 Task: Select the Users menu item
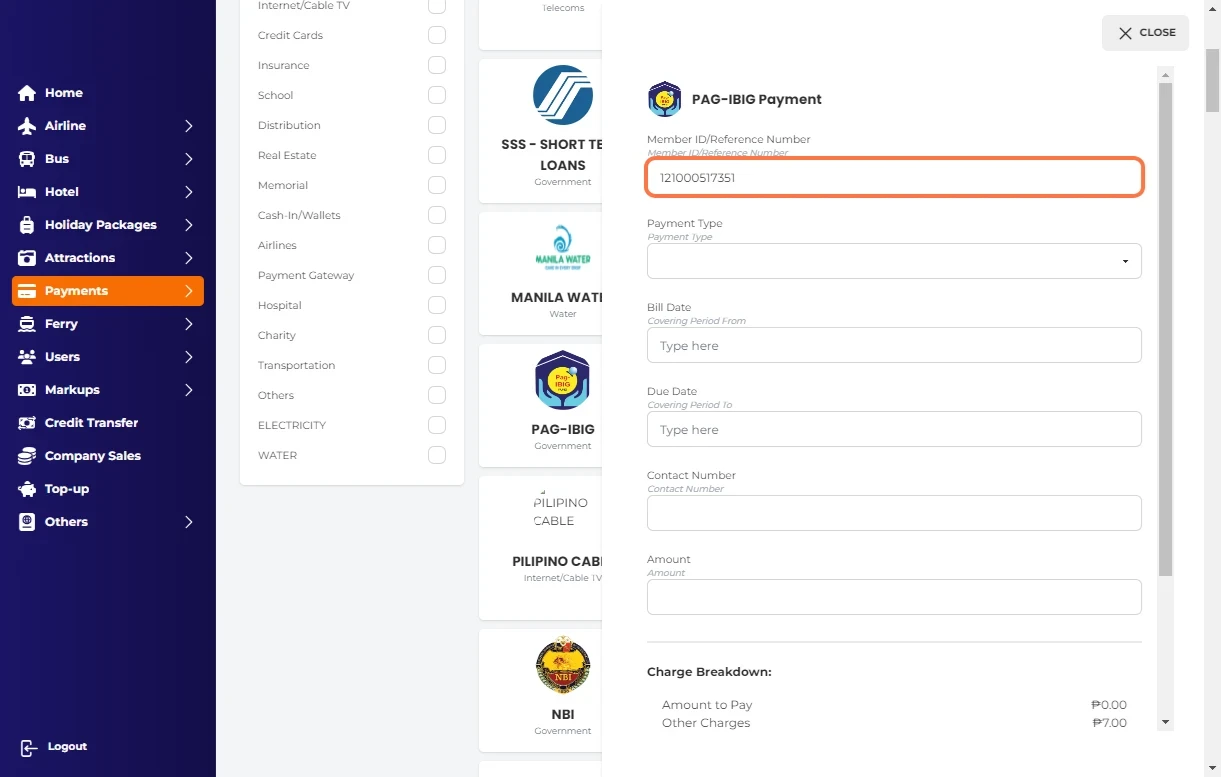(62, 357)
